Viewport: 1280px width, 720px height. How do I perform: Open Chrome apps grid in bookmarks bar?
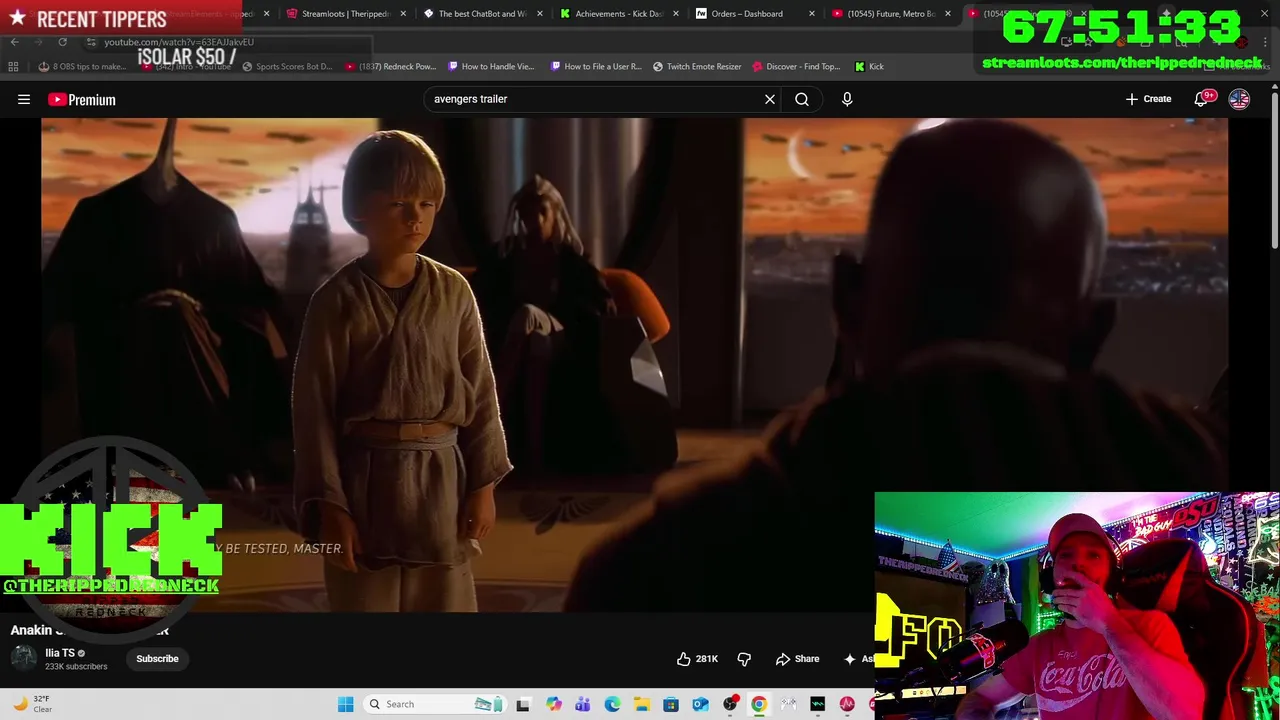(x=13, y=66)
